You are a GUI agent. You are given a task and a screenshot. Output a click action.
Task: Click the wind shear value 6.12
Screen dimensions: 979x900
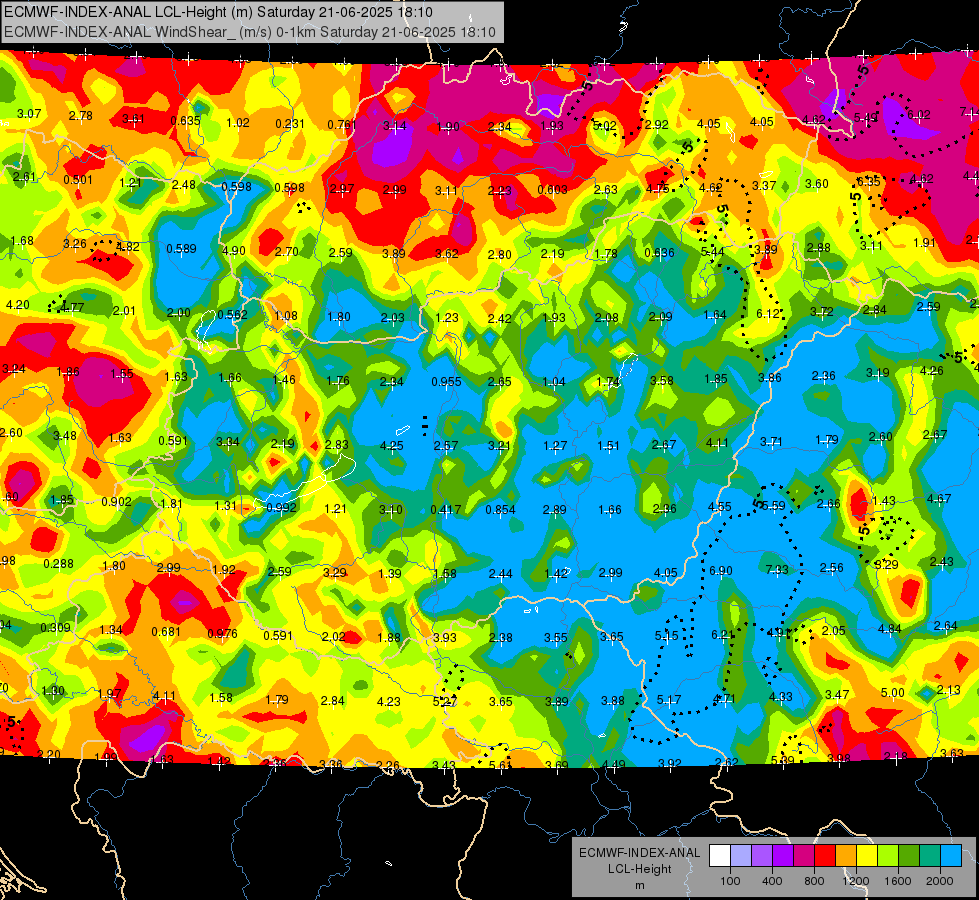768,314
